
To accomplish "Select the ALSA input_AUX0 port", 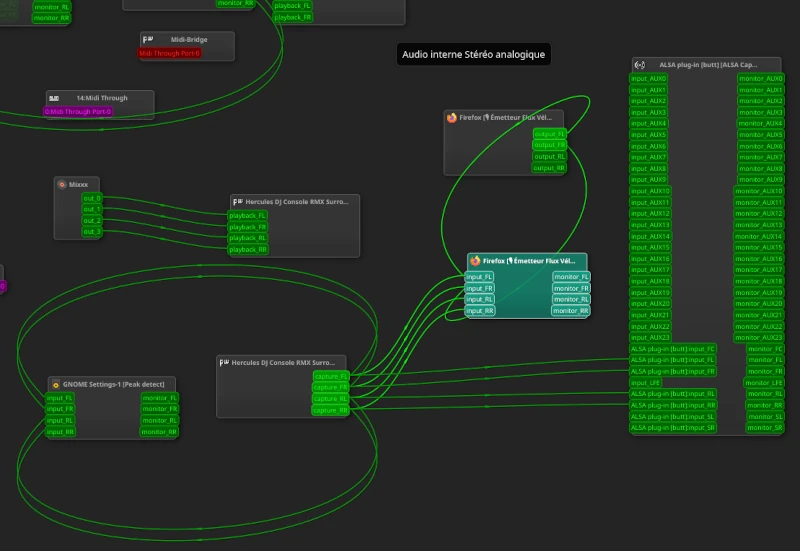I will click(x=649, y=78).
